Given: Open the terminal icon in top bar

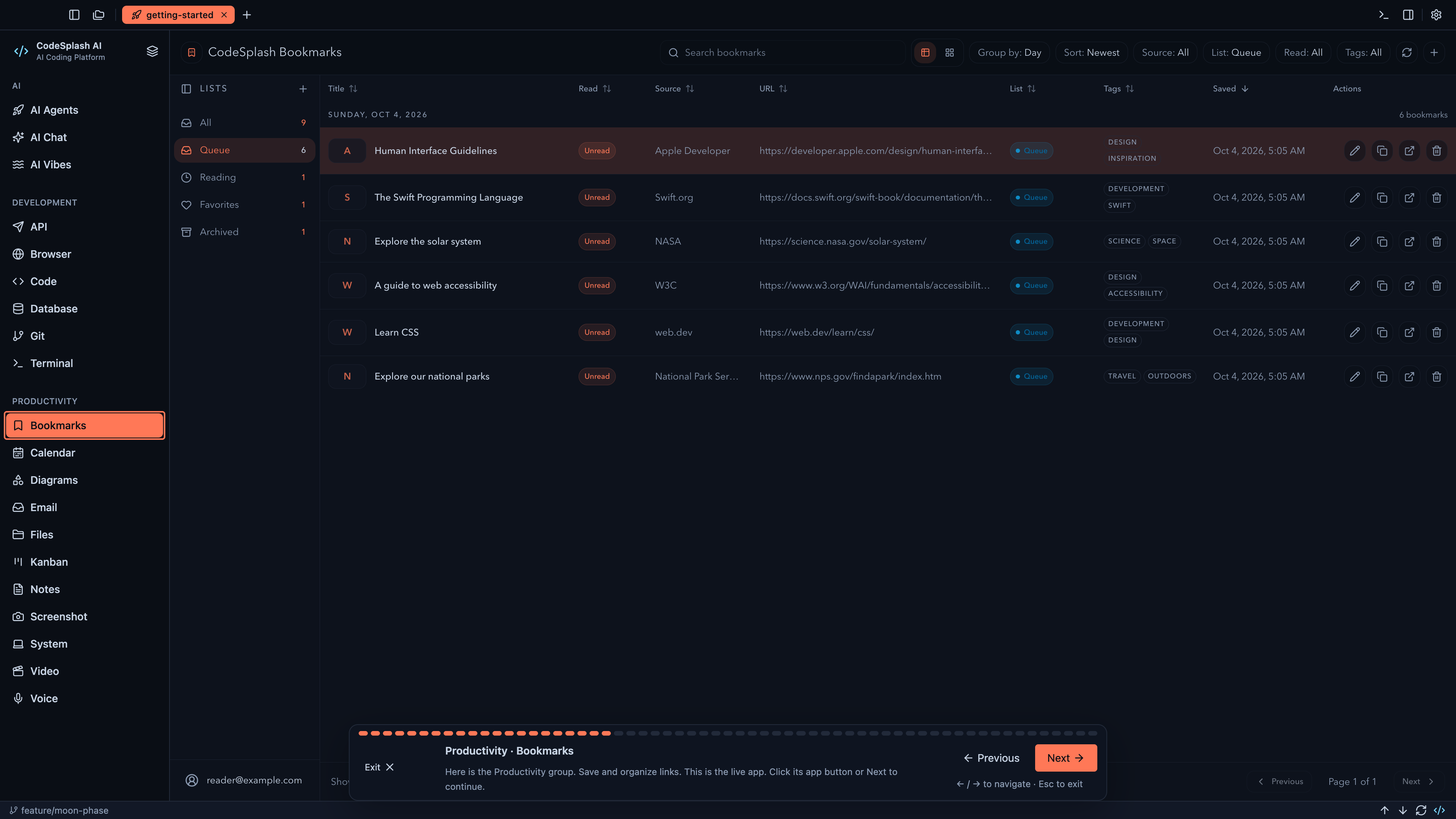Looking at the screenshot, I should 1383,15.
